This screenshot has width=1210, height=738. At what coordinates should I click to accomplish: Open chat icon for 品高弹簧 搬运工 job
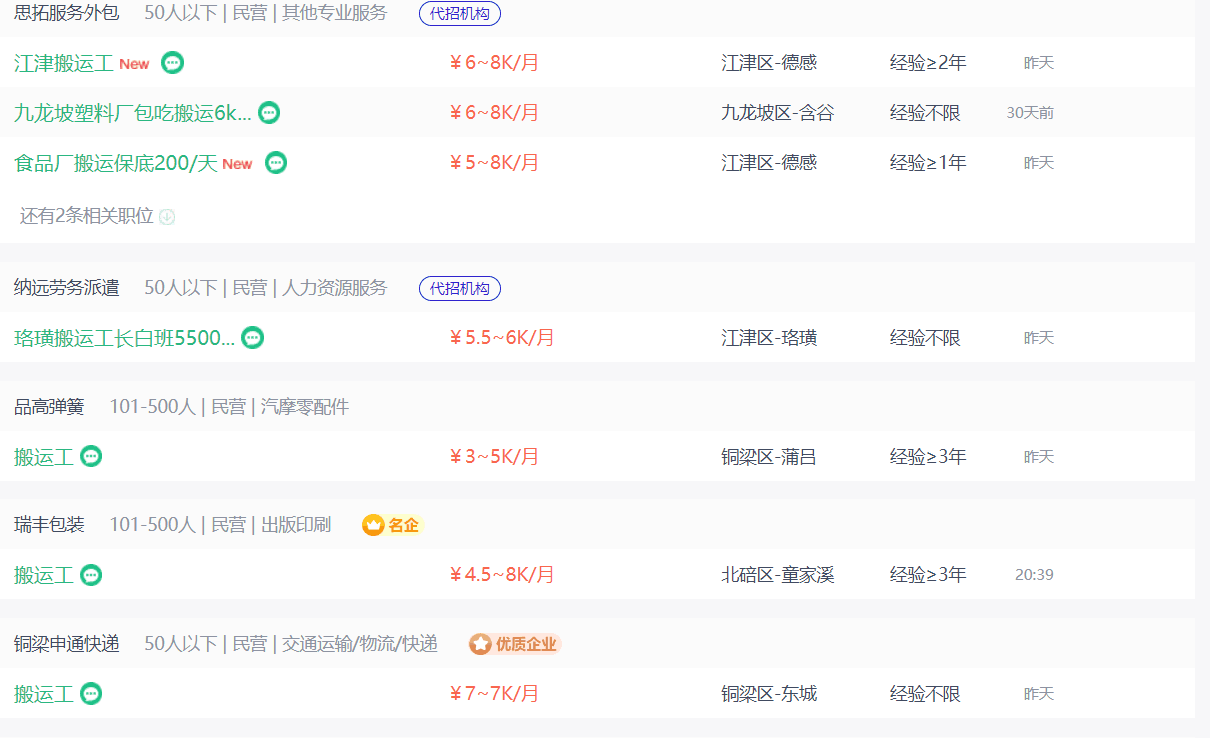point(91,457)
